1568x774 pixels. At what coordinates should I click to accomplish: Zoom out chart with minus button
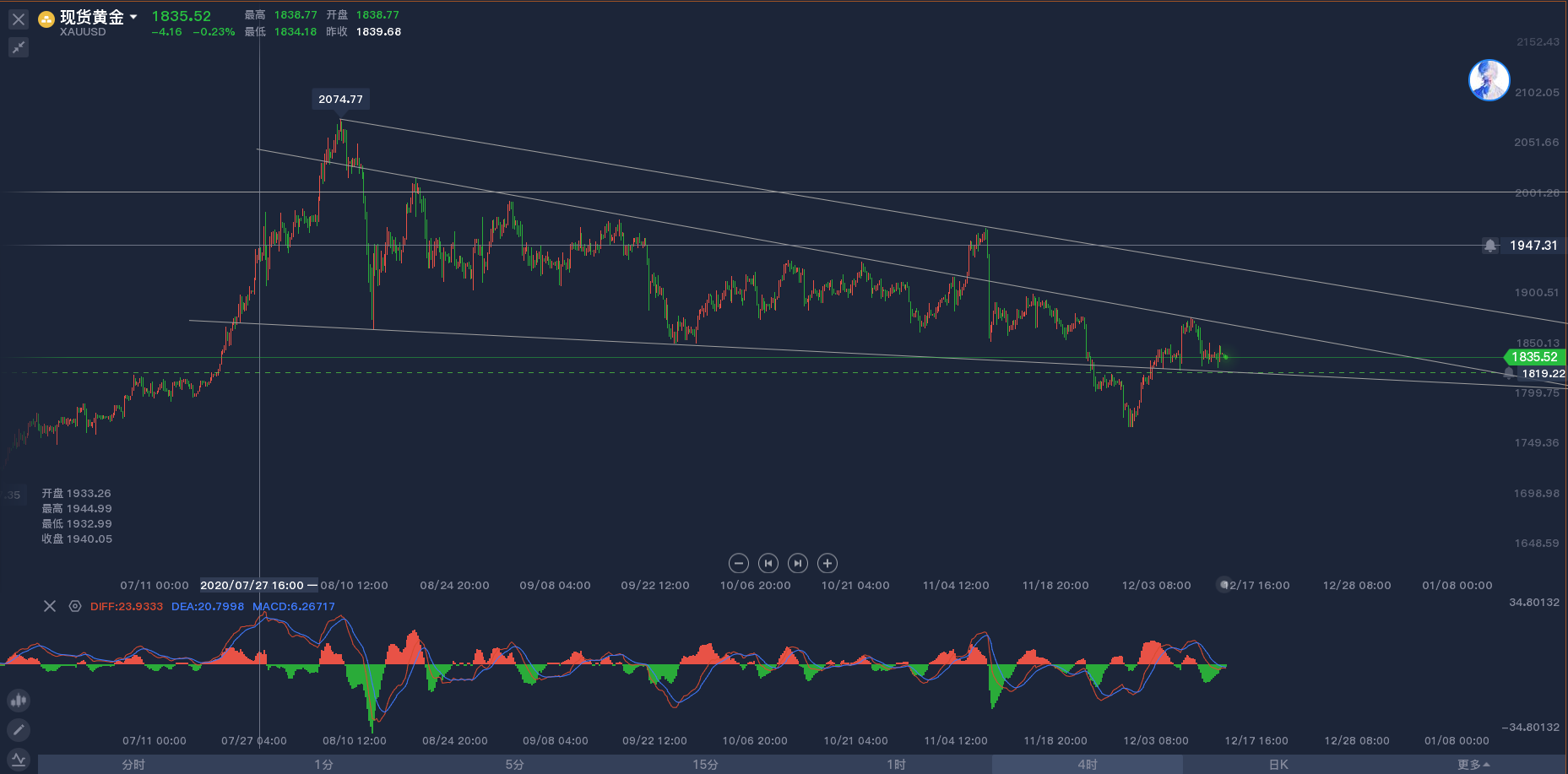tap(739, 563)
